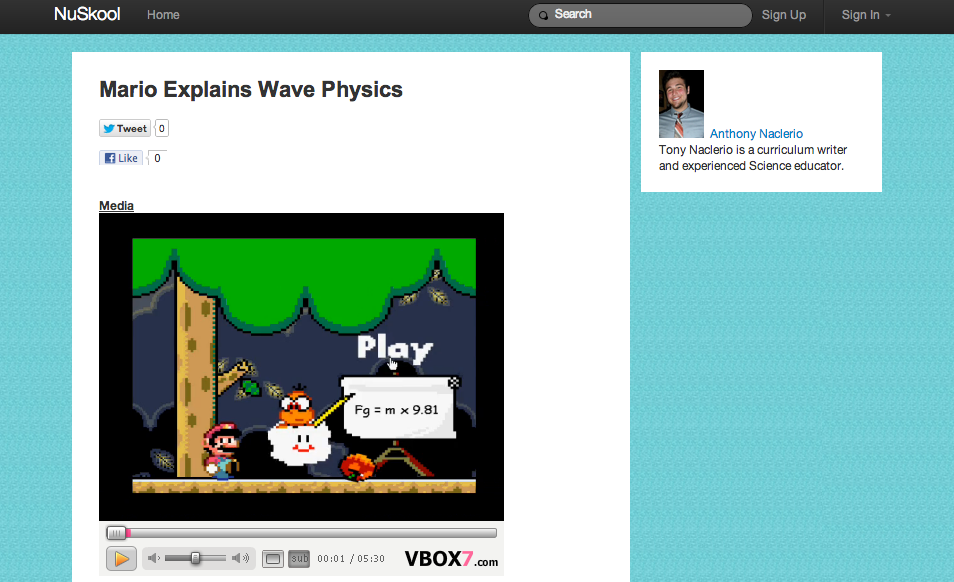Image resolution: width=954 pixels, height=582 pixels.
Task: Click the Tony Naclerio bio description text
Action: click(753, 158)
